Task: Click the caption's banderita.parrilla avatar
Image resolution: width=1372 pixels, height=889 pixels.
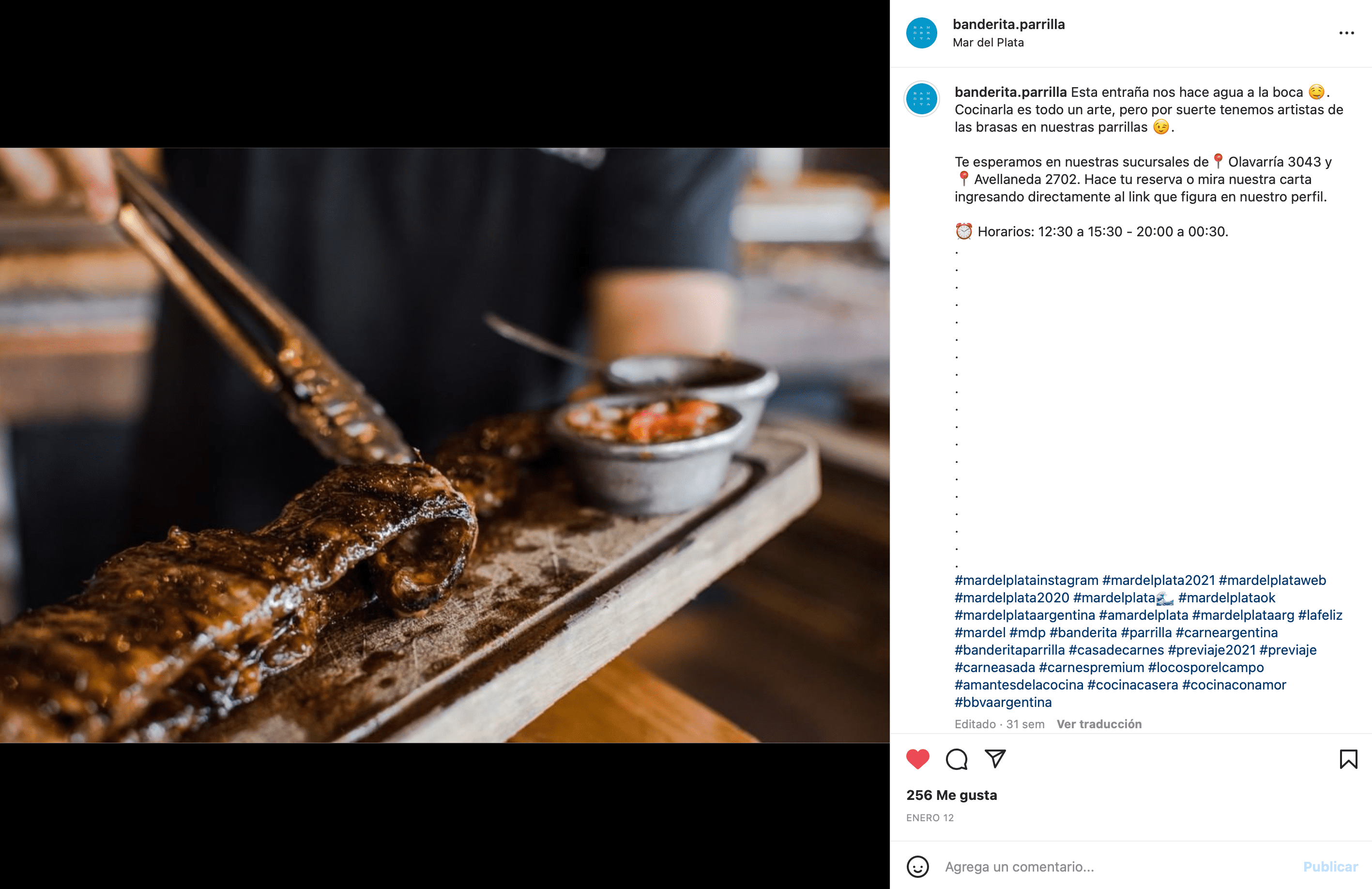Action: (x=921, y=99)
